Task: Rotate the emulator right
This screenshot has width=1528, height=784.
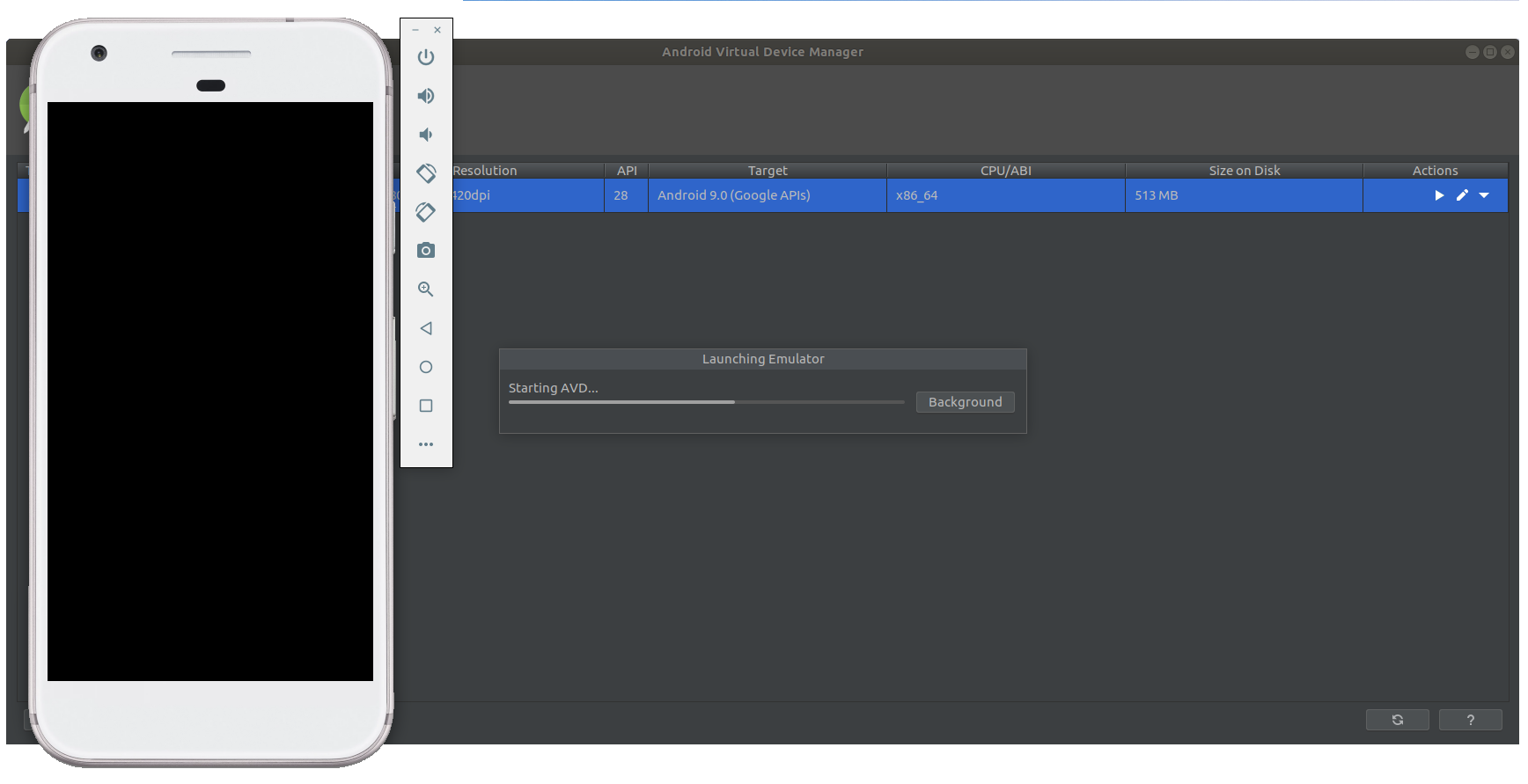Action: click(426, 212)
